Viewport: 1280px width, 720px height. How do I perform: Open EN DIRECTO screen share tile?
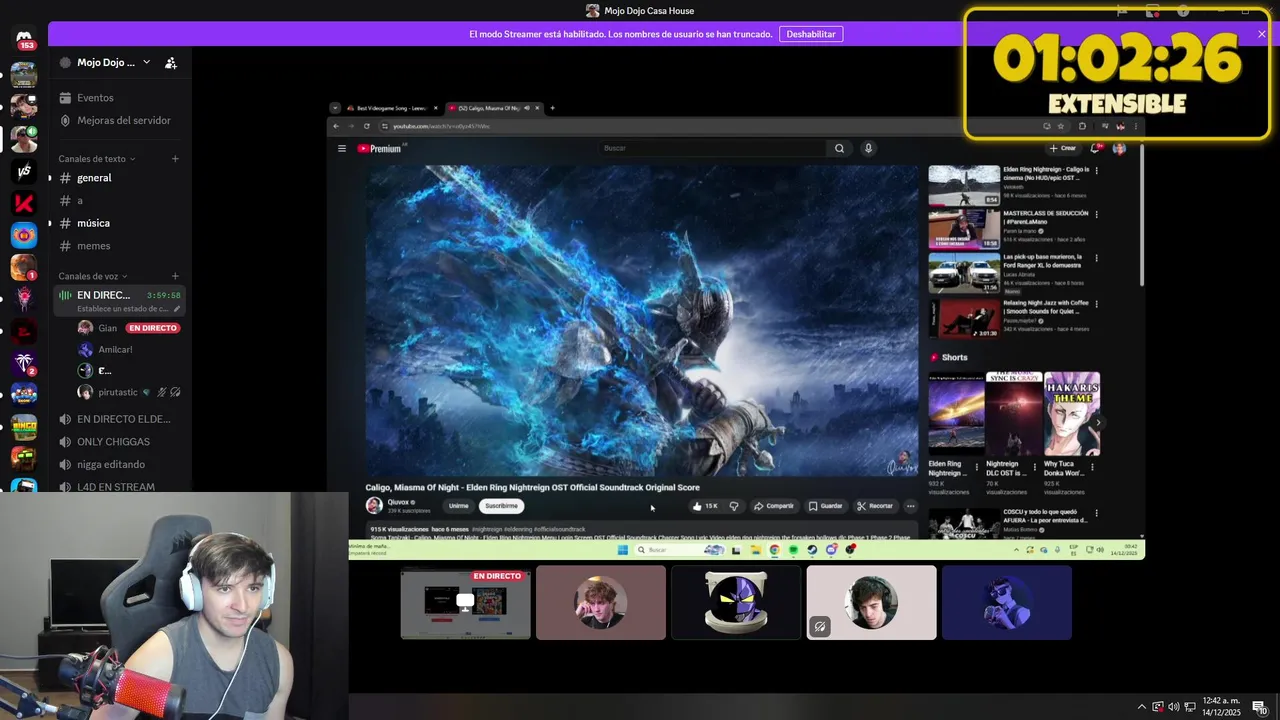pyautogui.click(x=465, y=602)
